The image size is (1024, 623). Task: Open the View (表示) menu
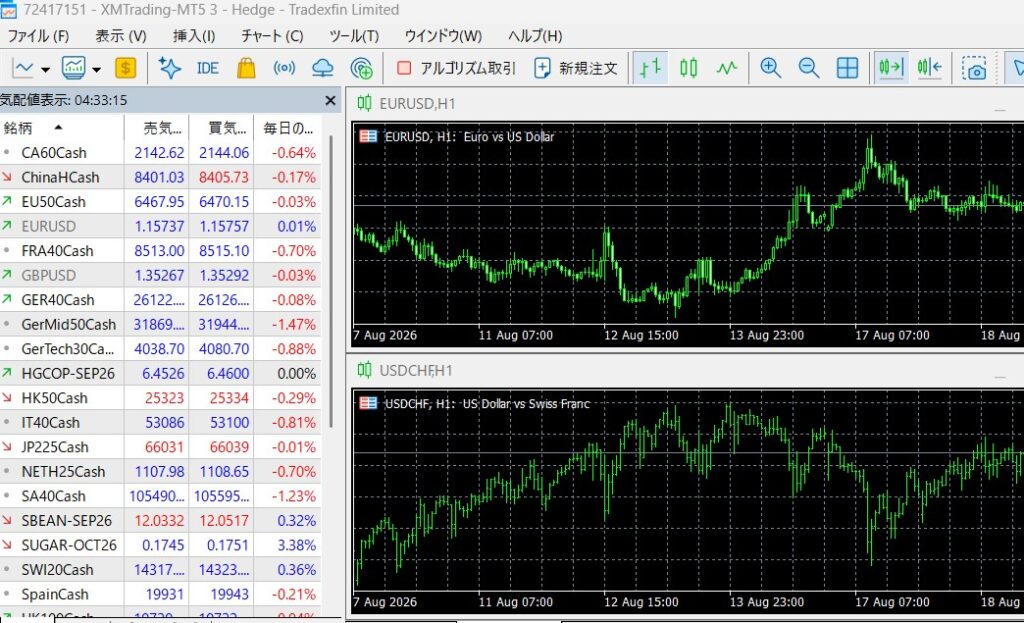click(121, 36)
